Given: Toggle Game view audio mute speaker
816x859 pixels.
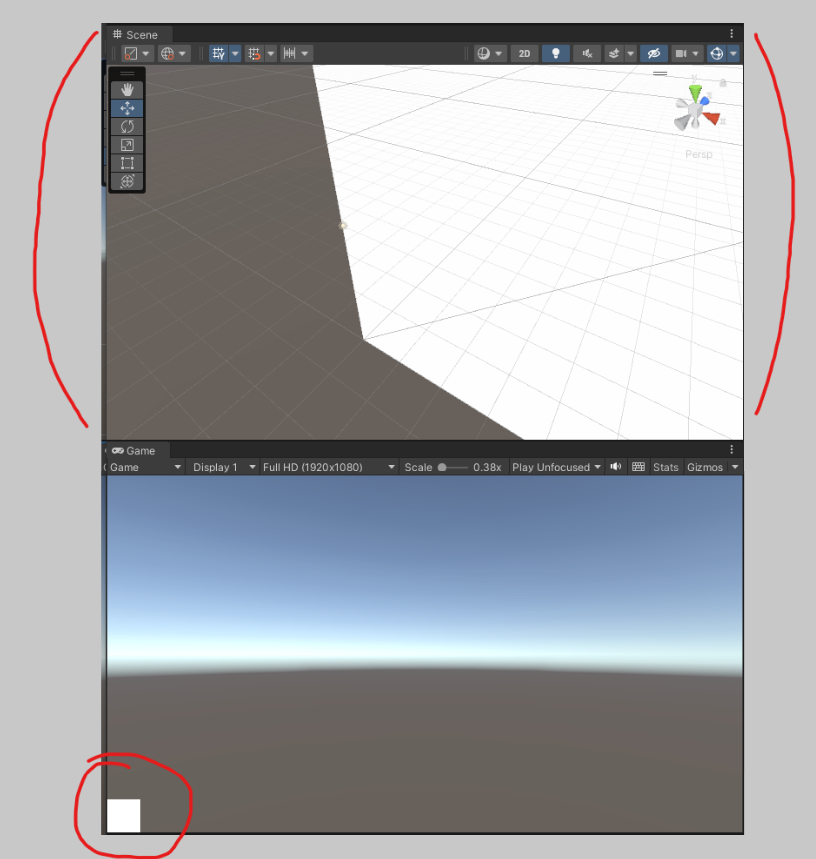Looking at the screenshot, I should click(x=616, y=467).
